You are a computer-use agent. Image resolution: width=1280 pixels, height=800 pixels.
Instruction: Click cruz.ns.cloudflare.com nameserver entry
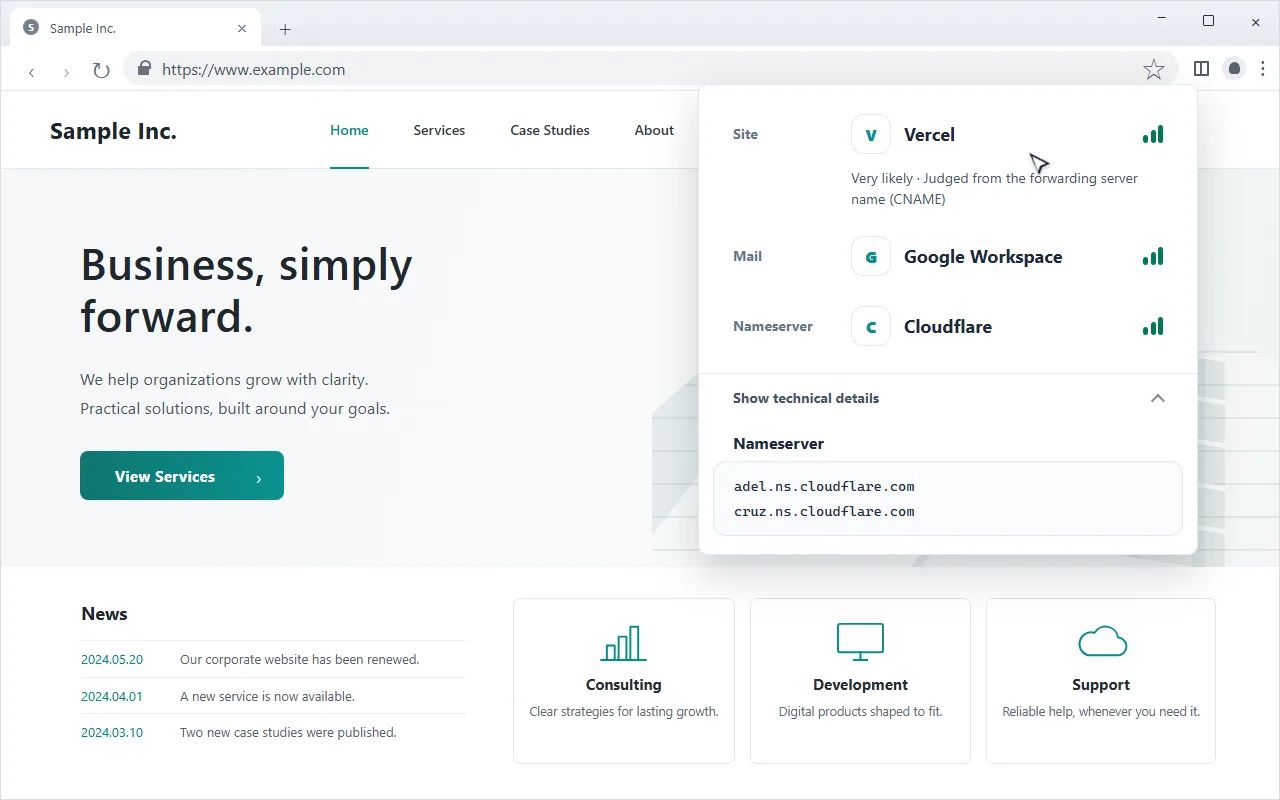[x=824, y=511]
